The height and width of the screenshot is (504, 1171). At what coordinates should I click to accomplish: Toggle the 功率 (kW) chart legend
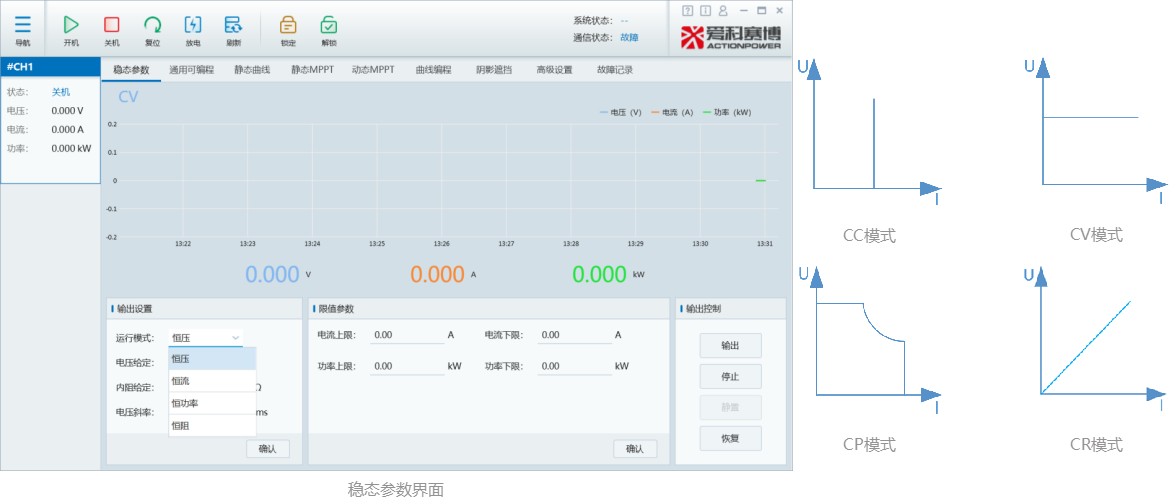[x=727, y=113]
